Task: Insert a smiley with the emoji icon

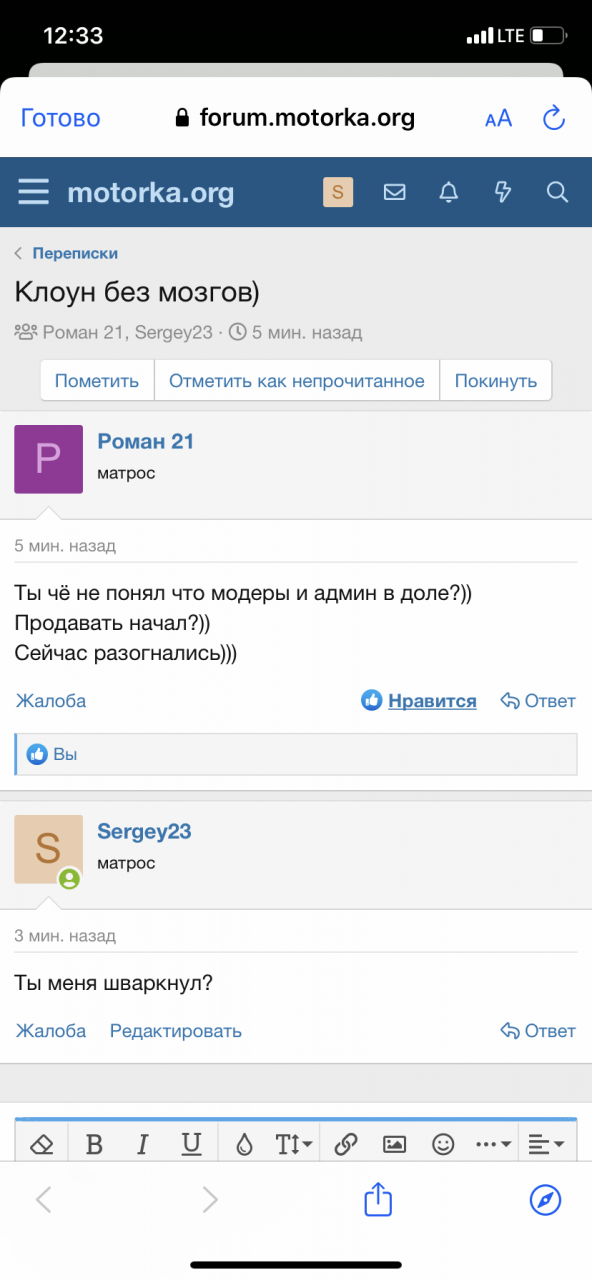Action: tap(442, 1144)
